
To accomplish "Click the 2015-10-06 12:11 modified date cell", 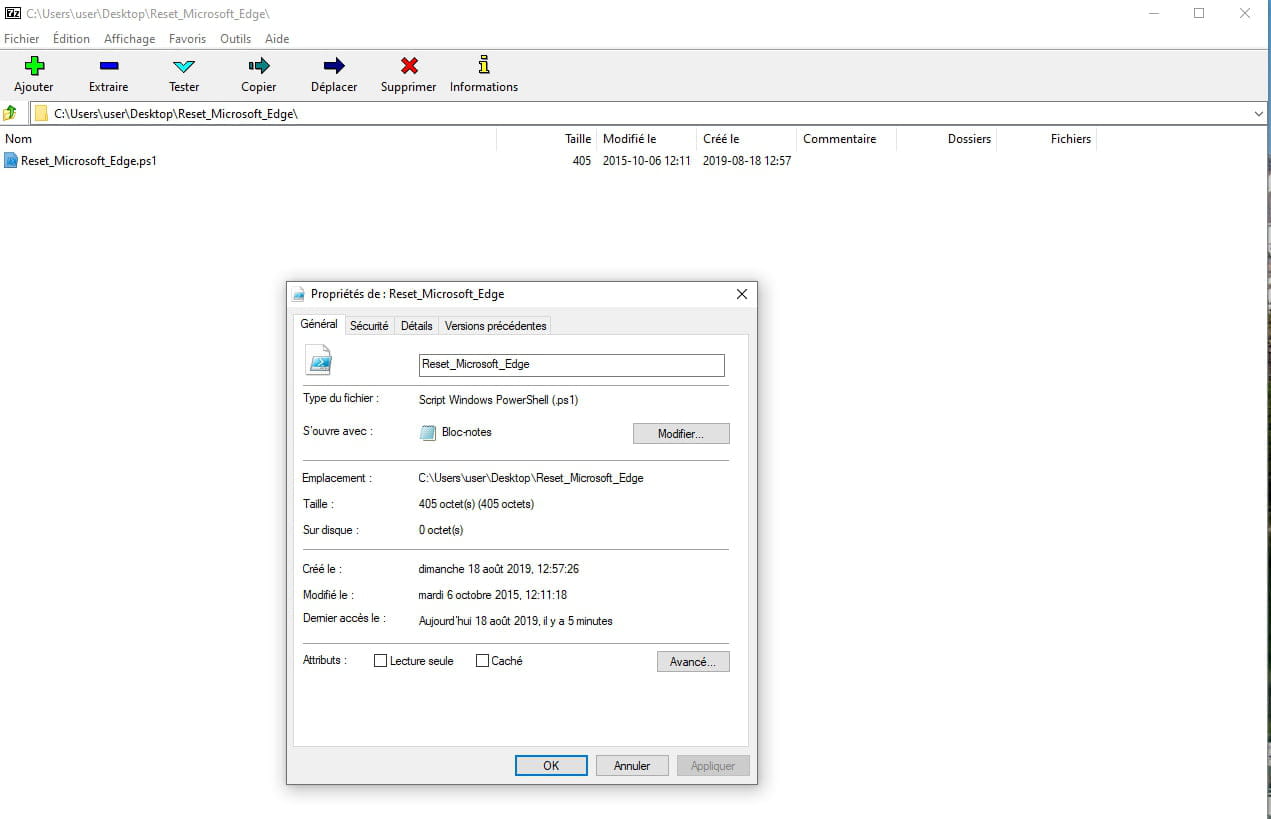I will [647, 161].
